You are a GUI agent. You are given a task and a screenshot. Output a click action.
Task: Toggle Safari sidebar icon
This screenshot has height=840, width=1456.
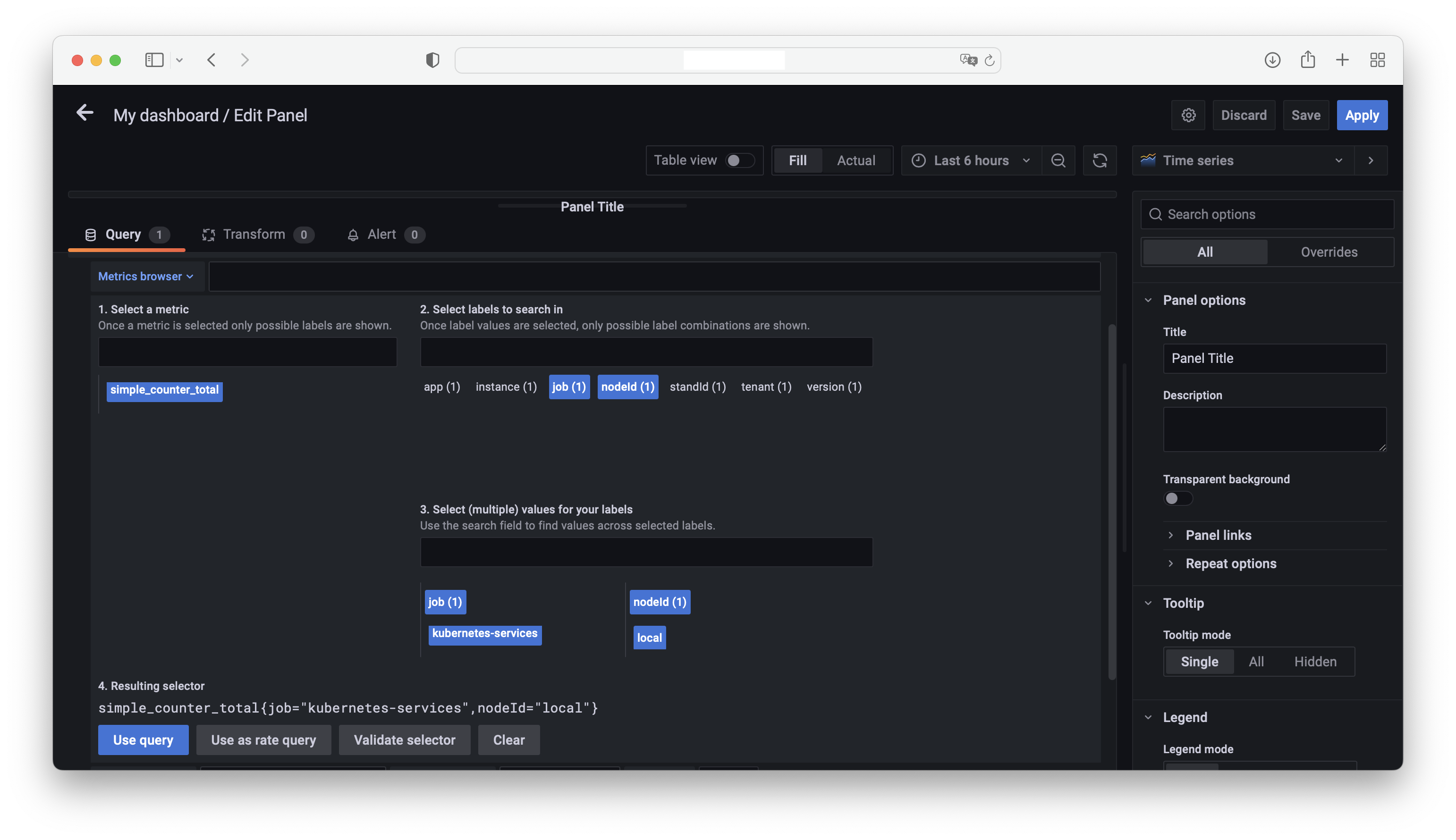tap(154, 59)
